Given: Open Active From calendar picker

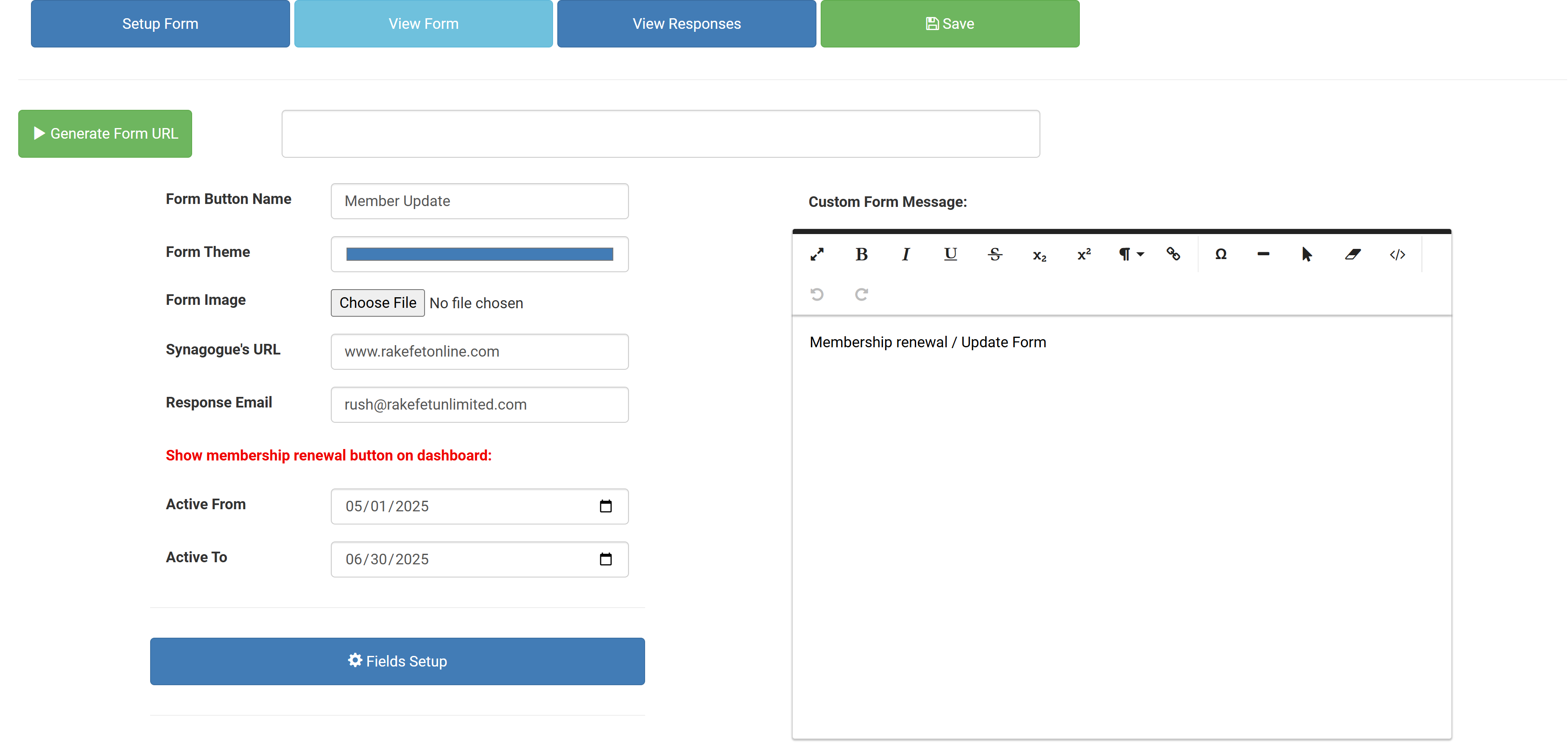Looking at the screenshot, I should (x=605, y=506).
